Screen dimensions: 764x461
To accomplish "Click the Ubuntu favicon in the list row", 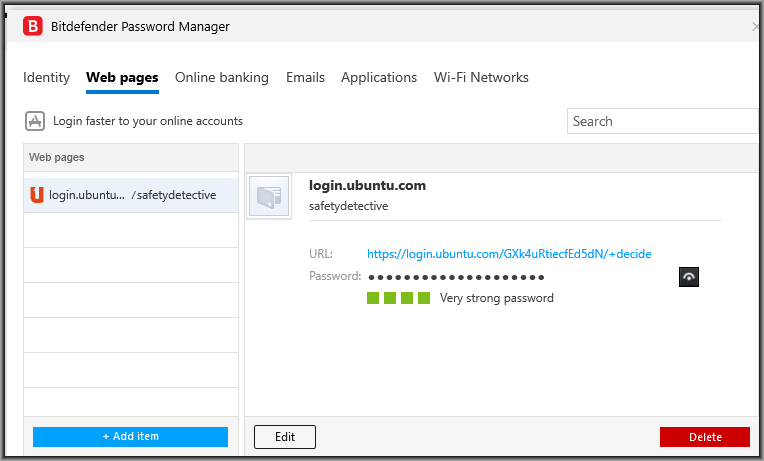I will point(37,195).
